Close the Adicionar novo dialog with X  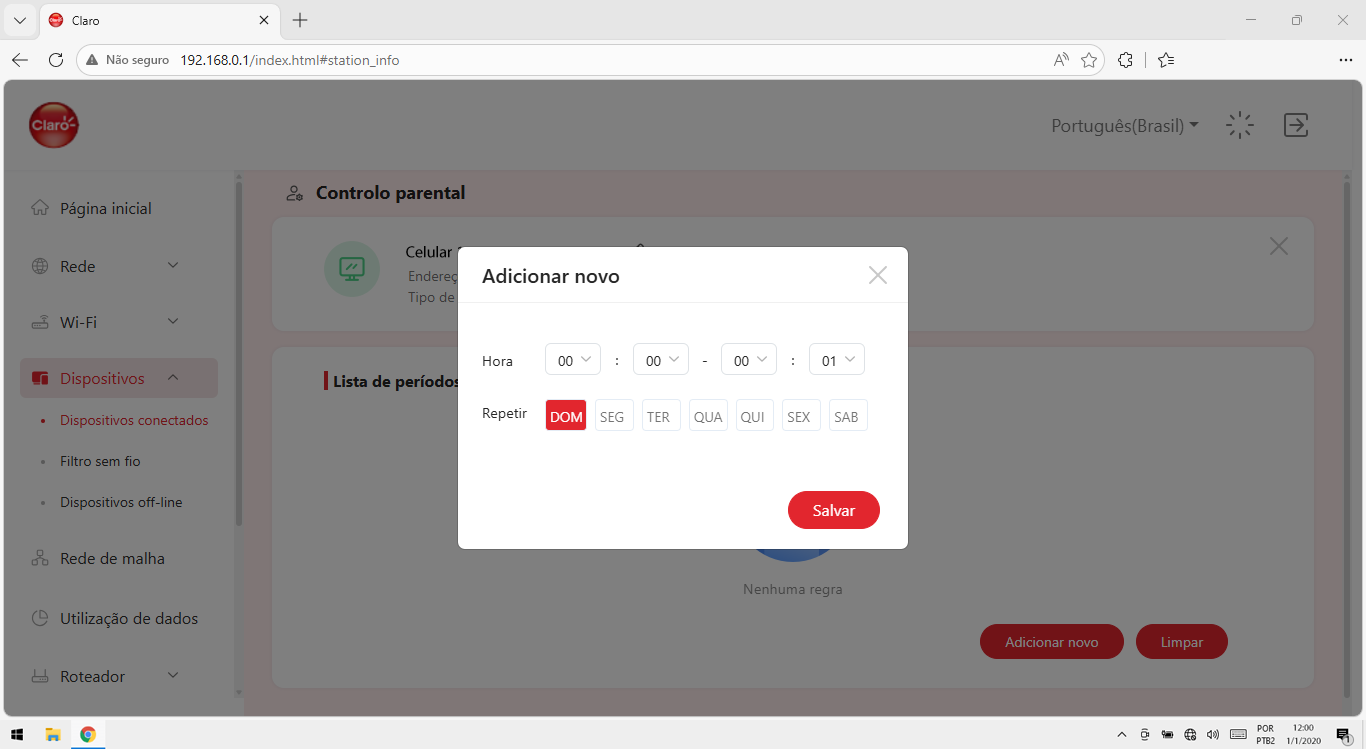(x=878, y=275)
